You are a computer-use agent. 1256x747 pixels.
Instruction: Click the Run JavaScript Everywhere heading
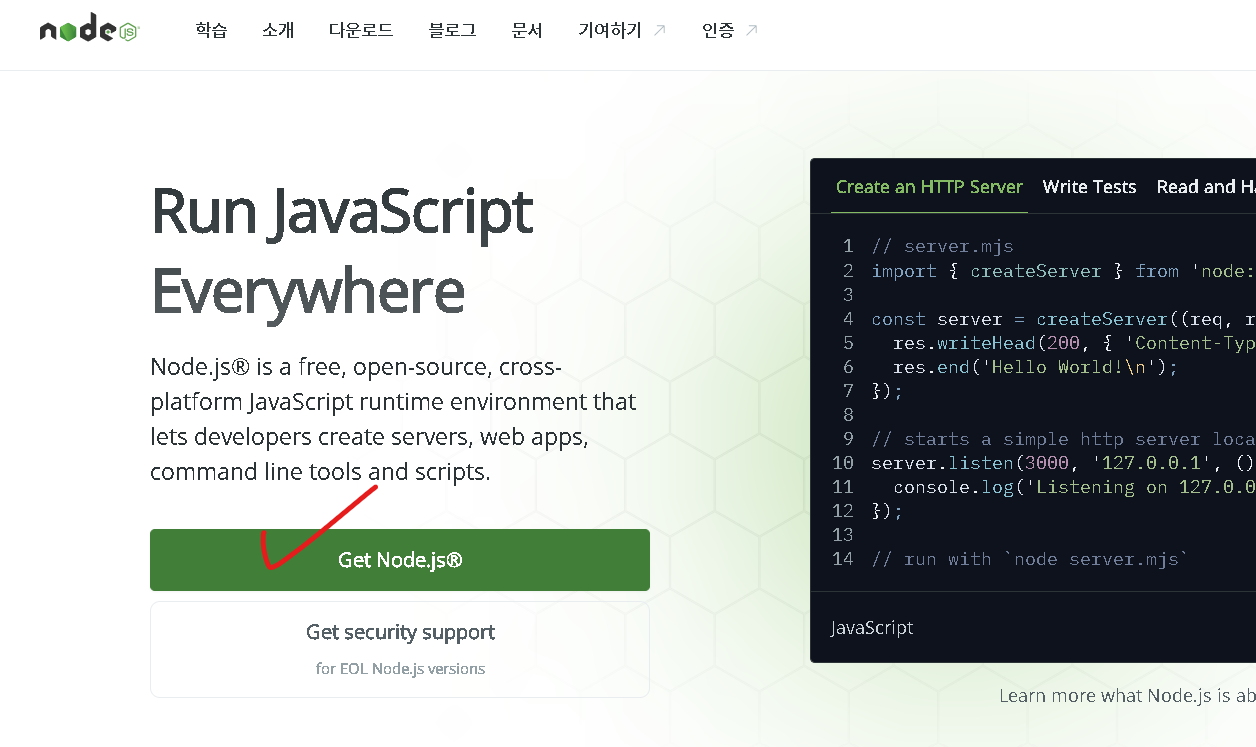click(x=342, y=251)
